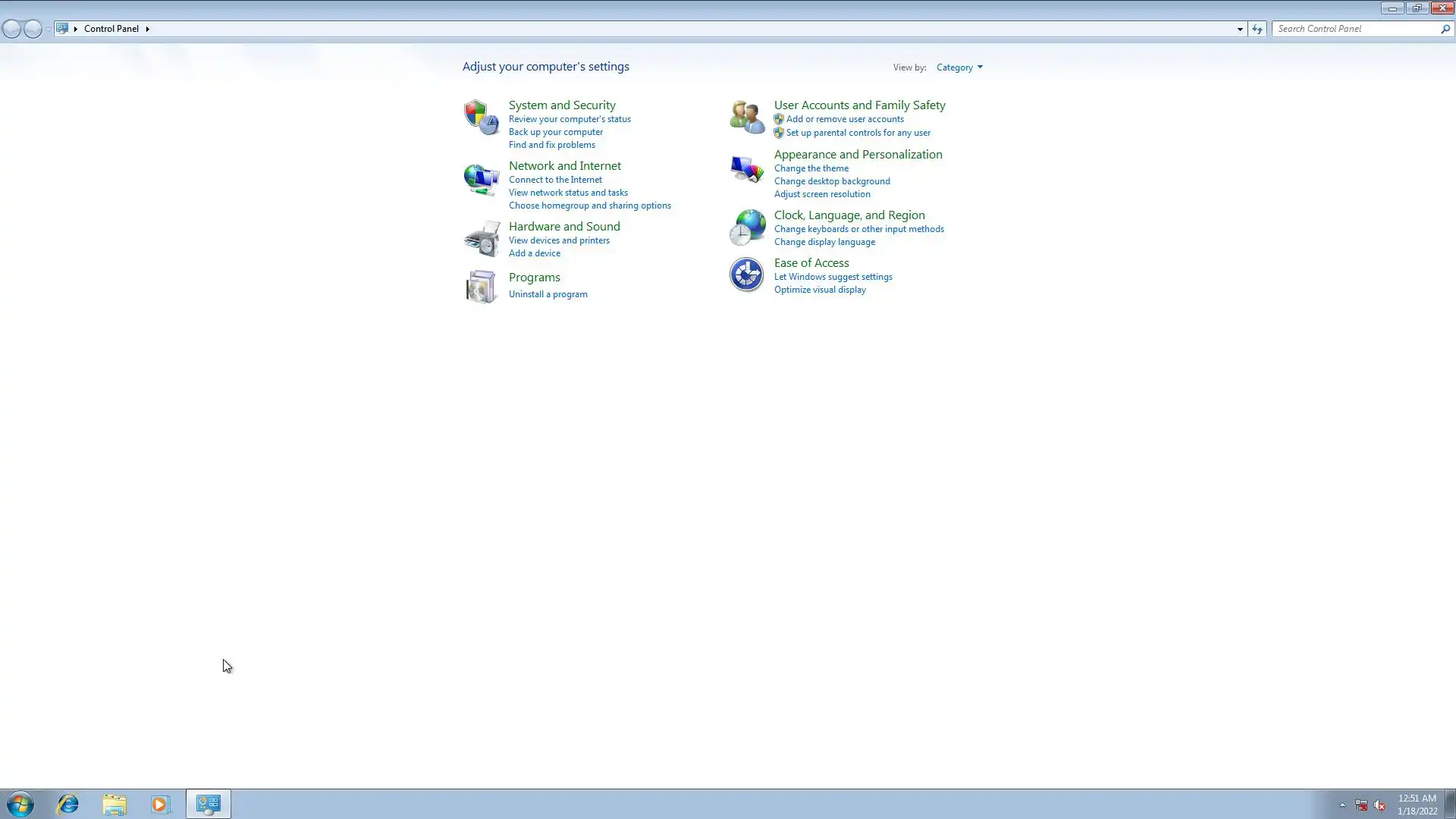Image resolution: width=1456 pixels, height=819 pixels.
Task: Open Windows Media Player from the taskbar
Action: pos(160,804)
